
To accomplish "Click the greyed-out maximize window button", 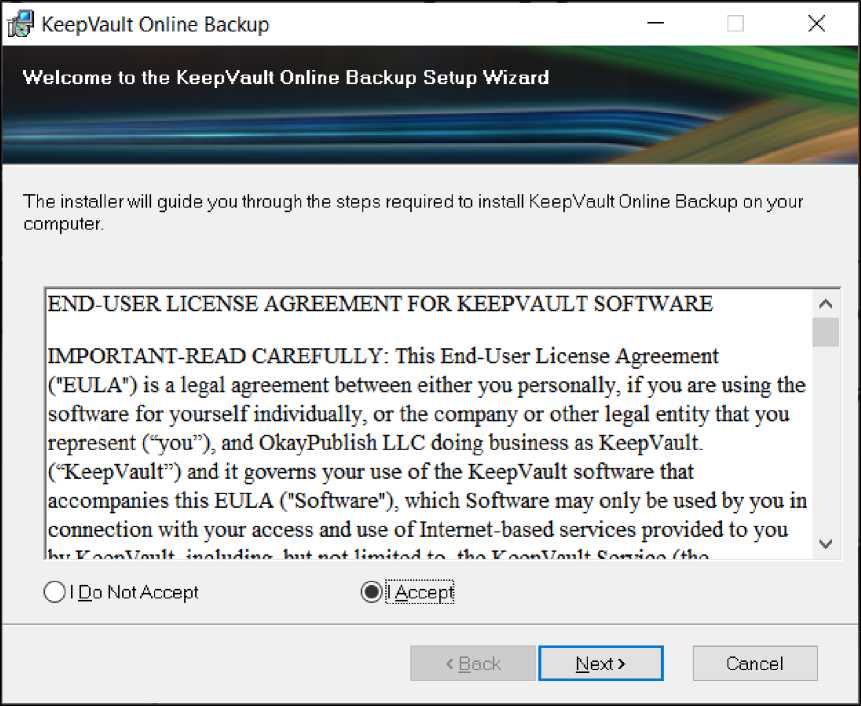I will point(735,24).
